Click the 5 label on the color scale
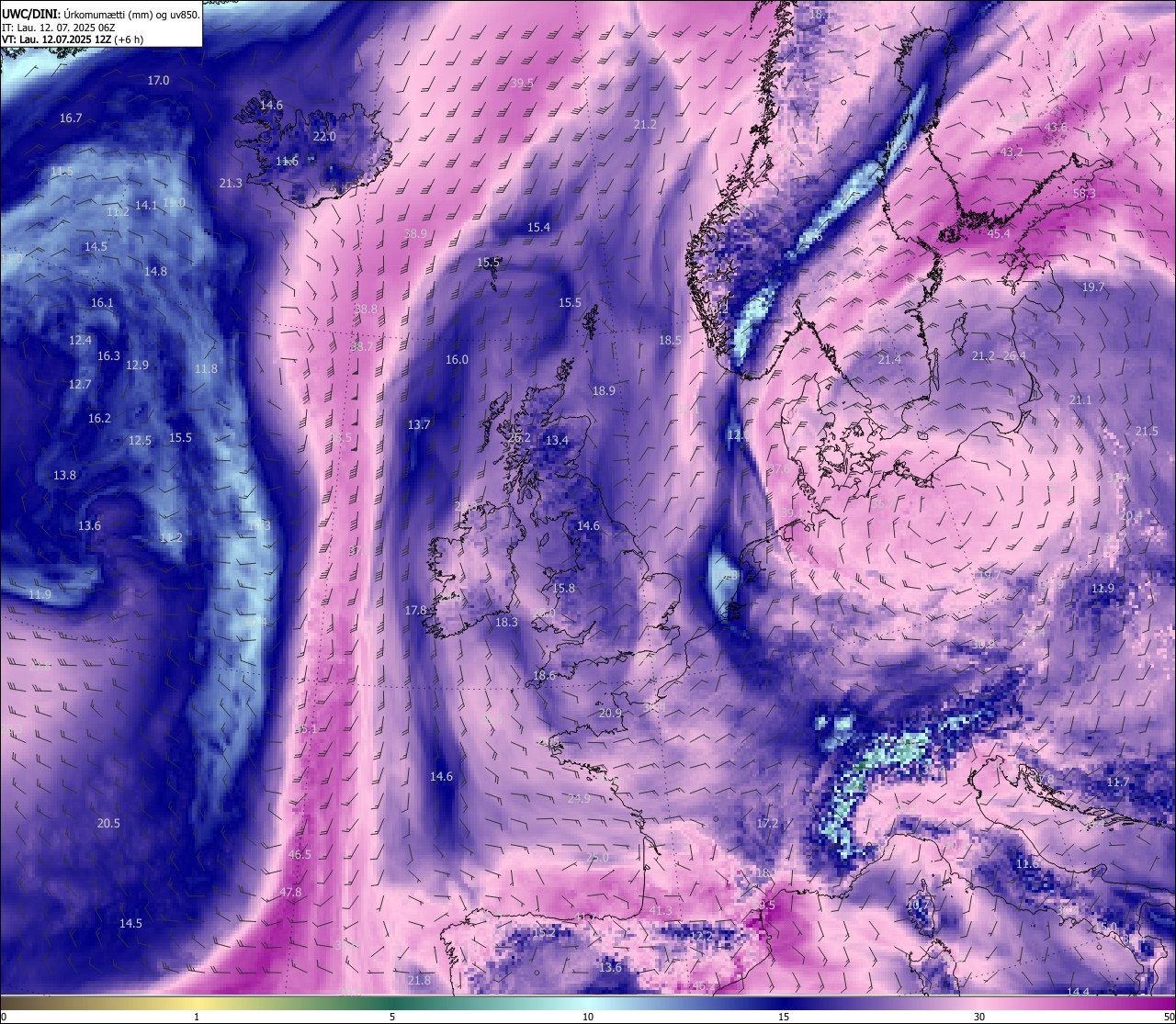The height and width of the screenshot is (1024, 1176). pos(392,1017)
